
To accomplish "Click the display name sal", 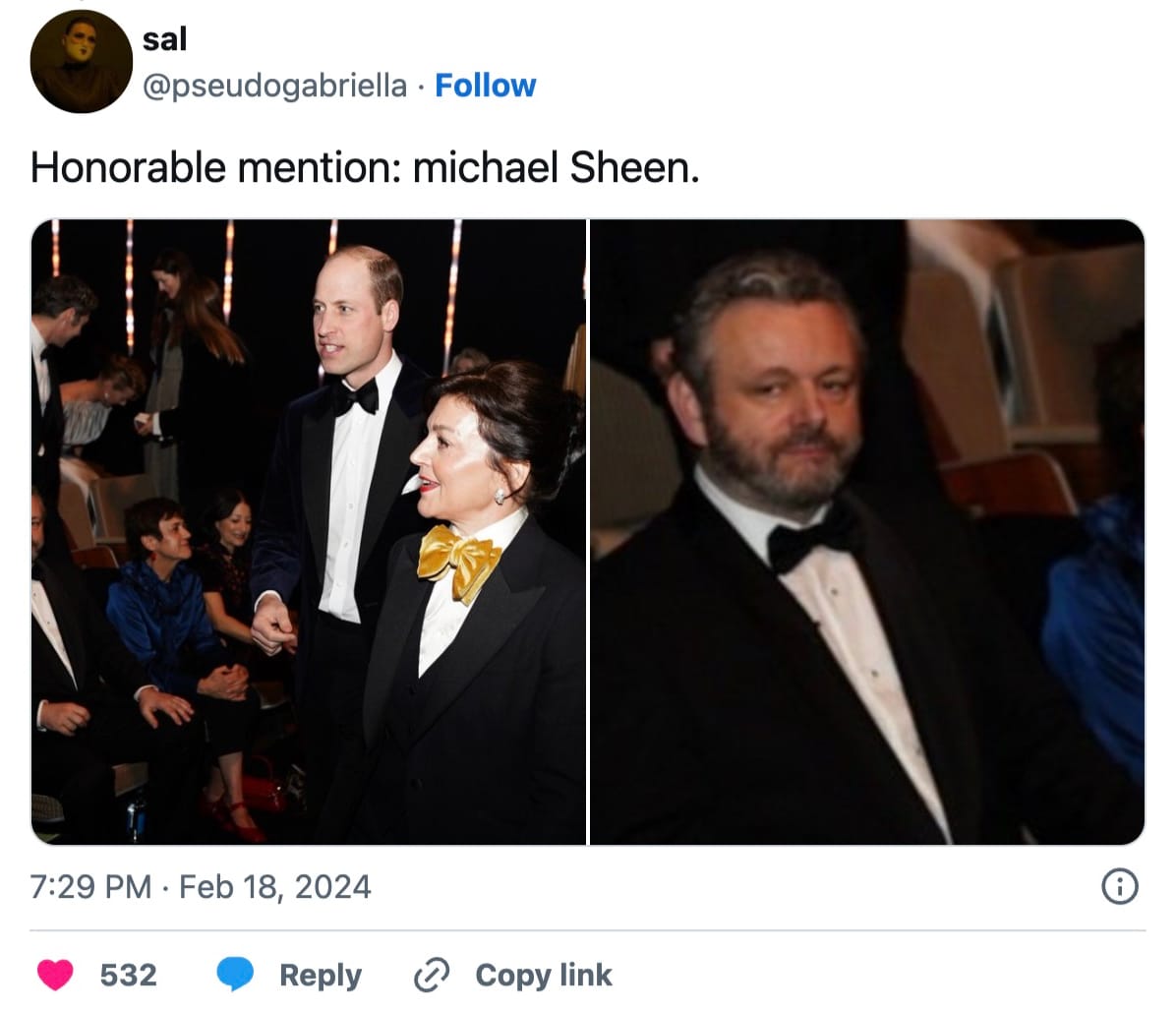I will 164,39.
